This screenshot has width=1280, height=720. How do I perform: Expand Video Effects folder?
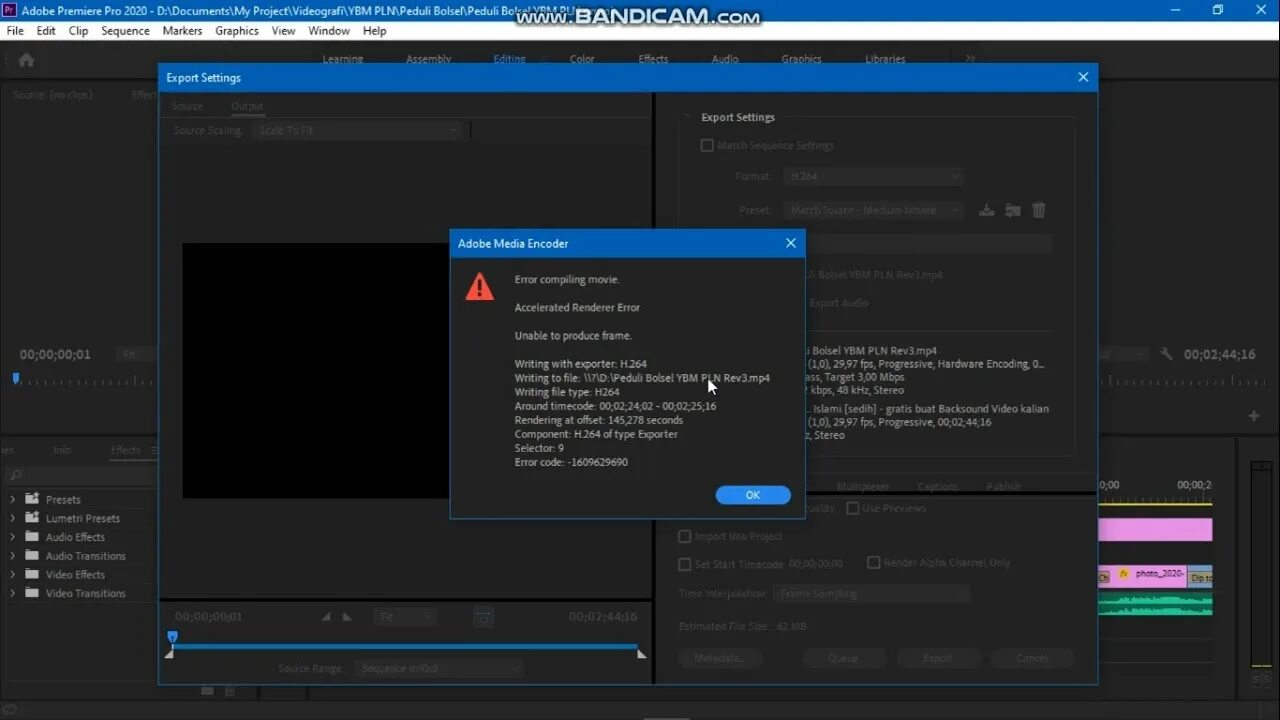(13, 574)
